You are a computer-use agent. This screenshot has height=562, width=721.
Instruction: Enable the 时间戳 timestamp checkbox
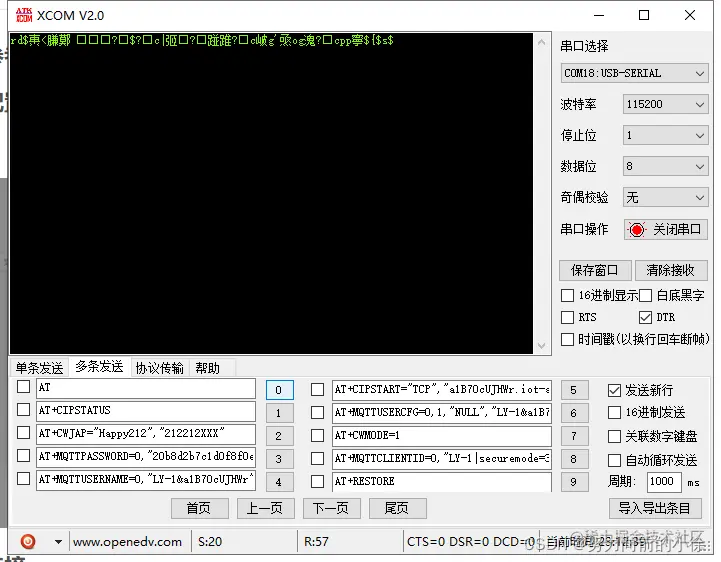567,339
